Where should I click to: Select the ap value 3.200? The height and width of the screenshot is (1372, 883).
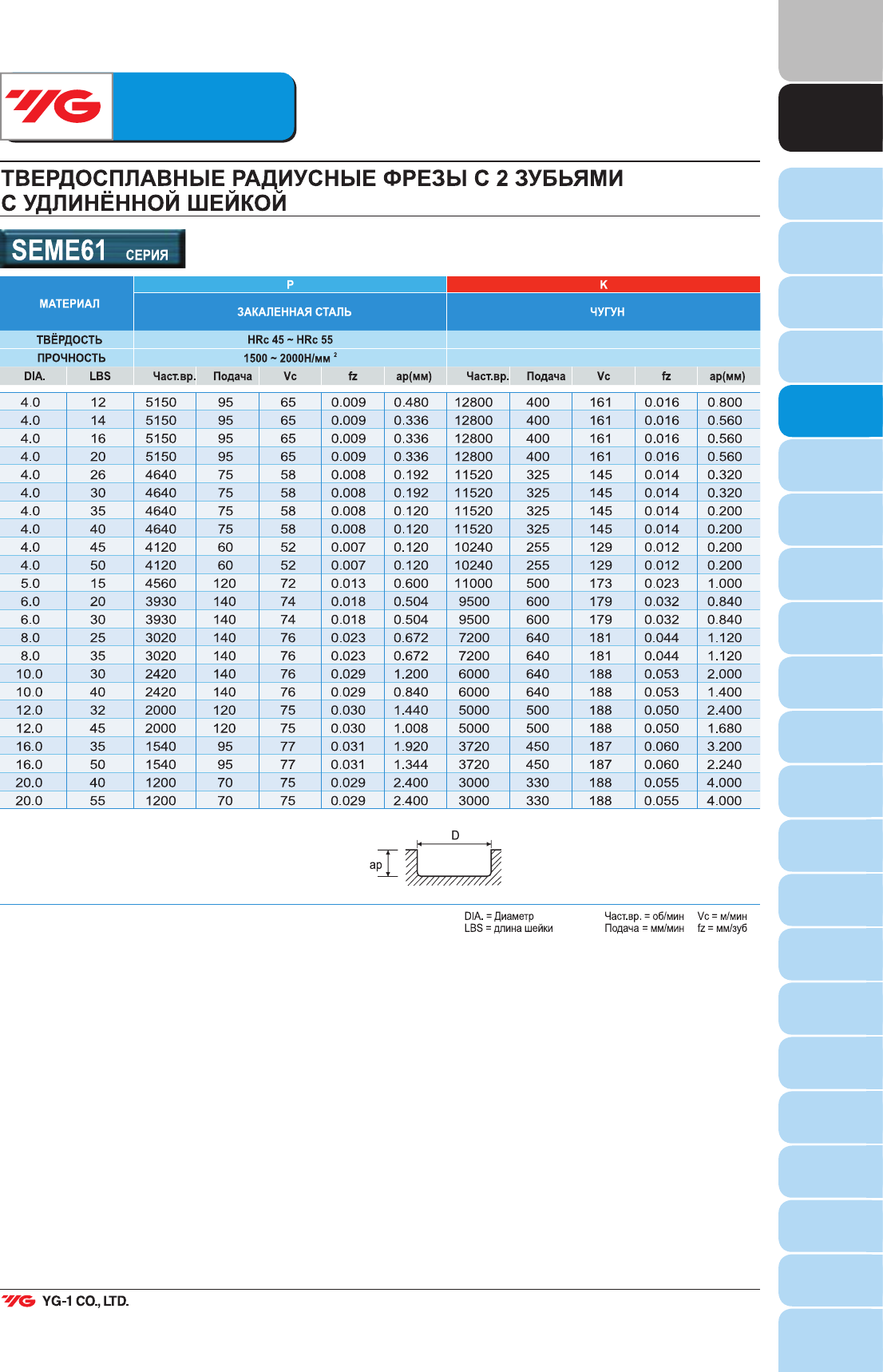pyautogui.click(x=725, y=746)
